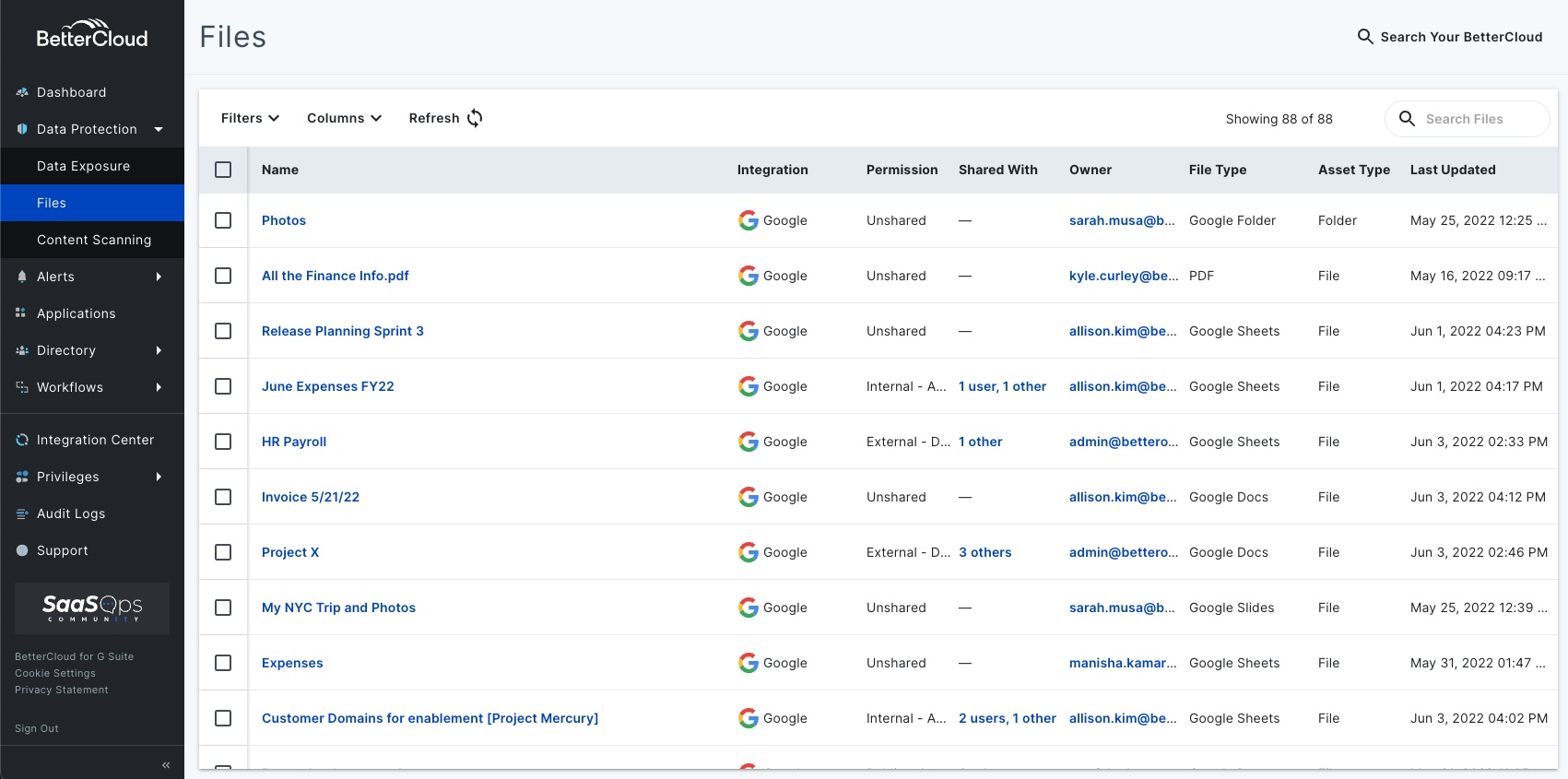Click the Google logo in the Photos row
Viewport: 1568px width, 779px height.
click(x=749, y=220)
